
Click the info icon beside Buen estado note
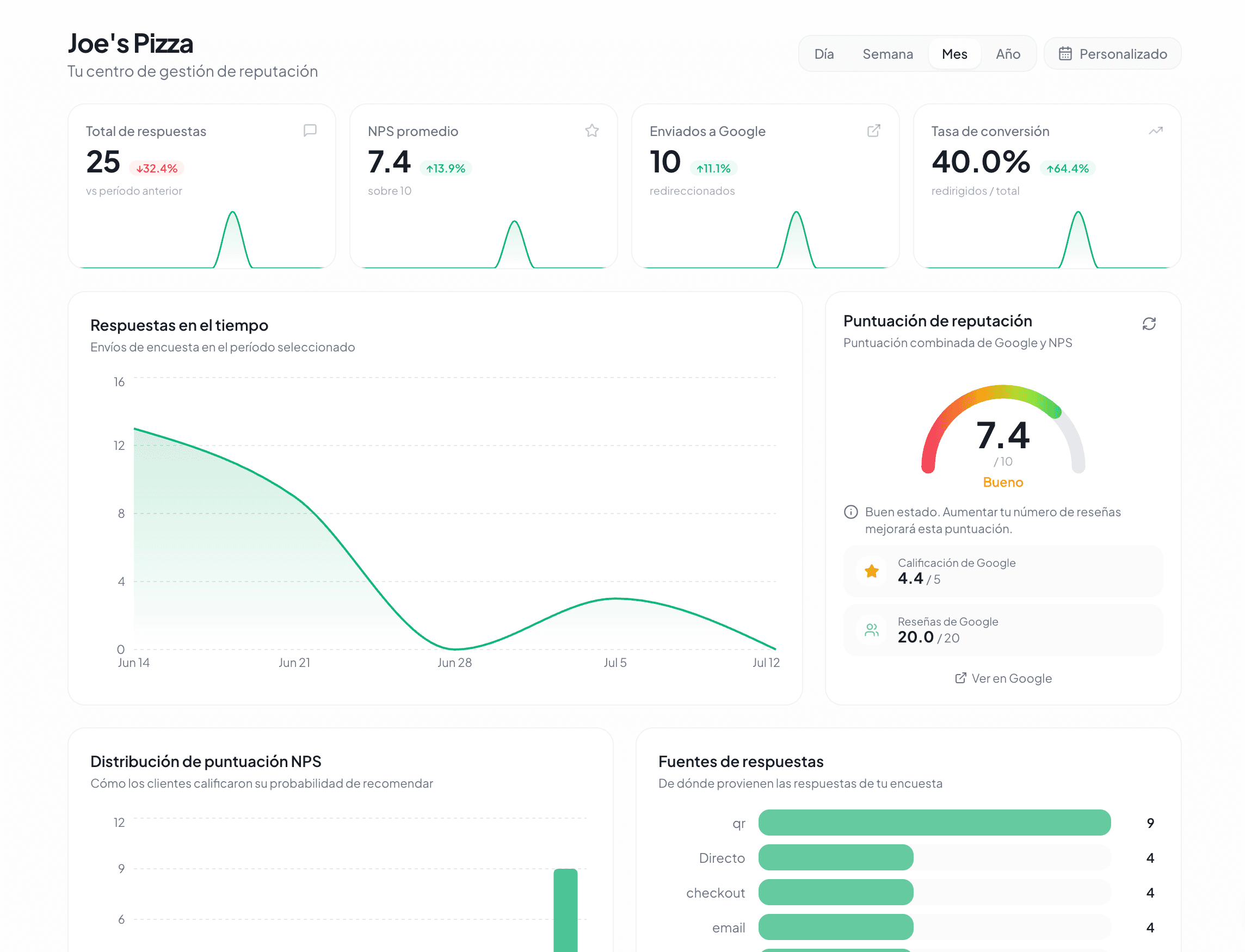(x=850, y=512)
